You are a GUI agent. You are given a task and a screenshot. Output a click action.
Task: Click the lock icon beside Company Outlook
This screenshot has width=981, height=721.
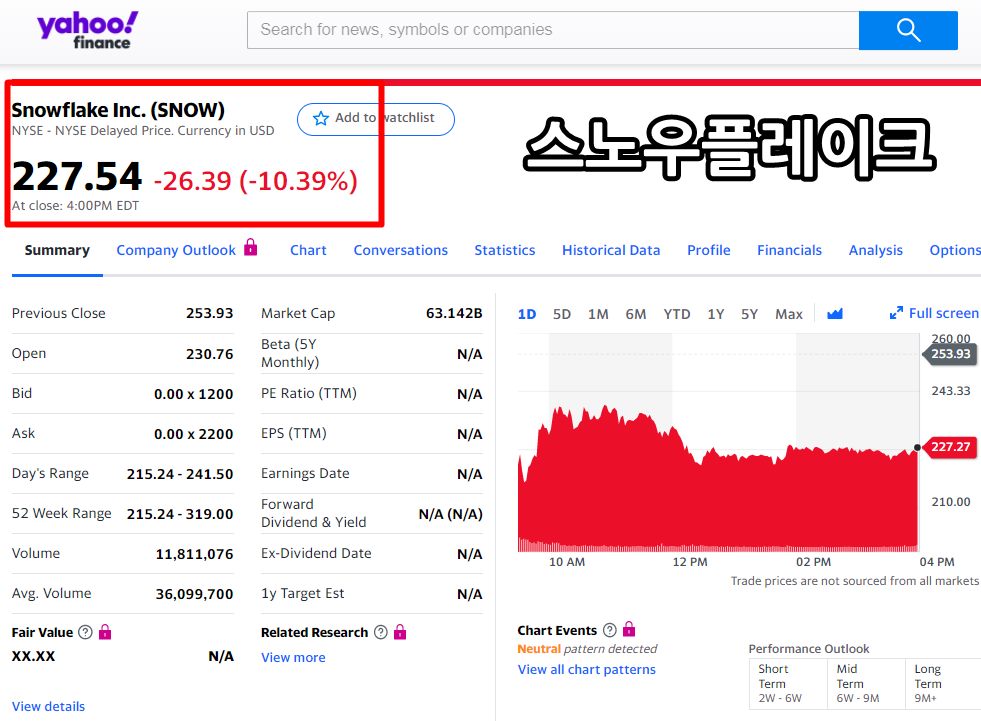[x=250, y=247]
